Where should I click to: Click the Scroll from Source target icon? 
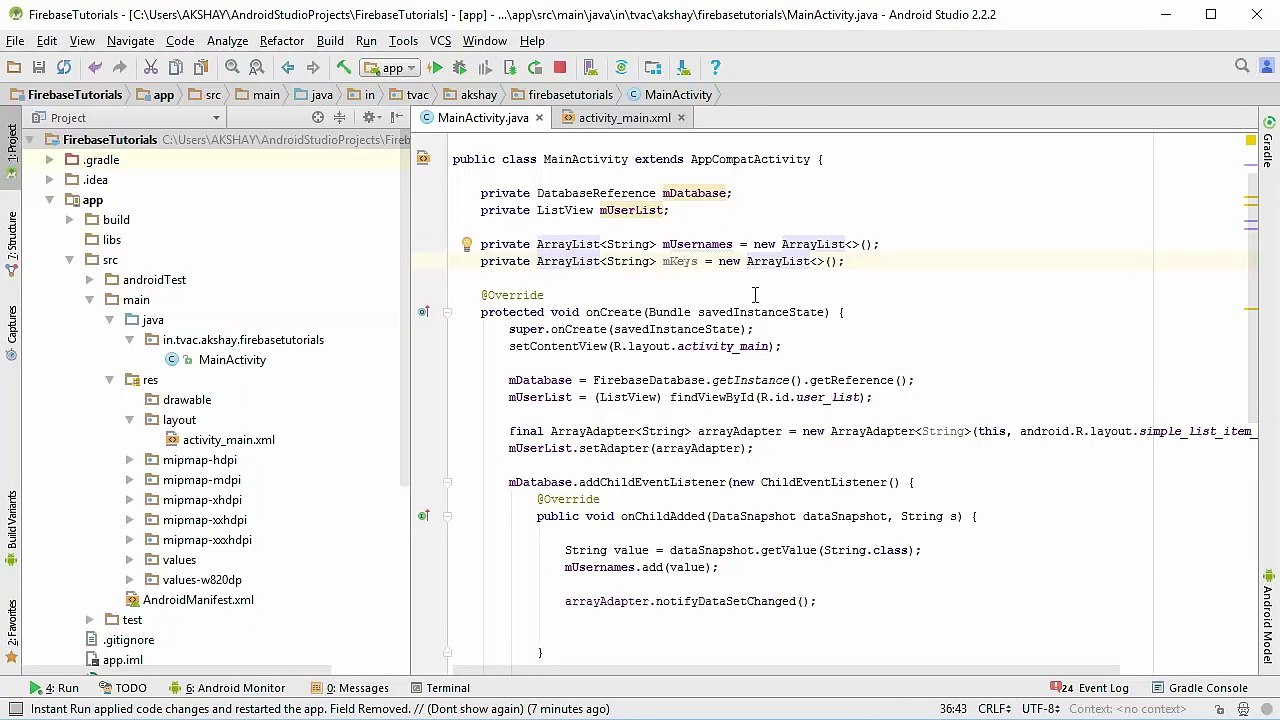[x=317, y=118]
